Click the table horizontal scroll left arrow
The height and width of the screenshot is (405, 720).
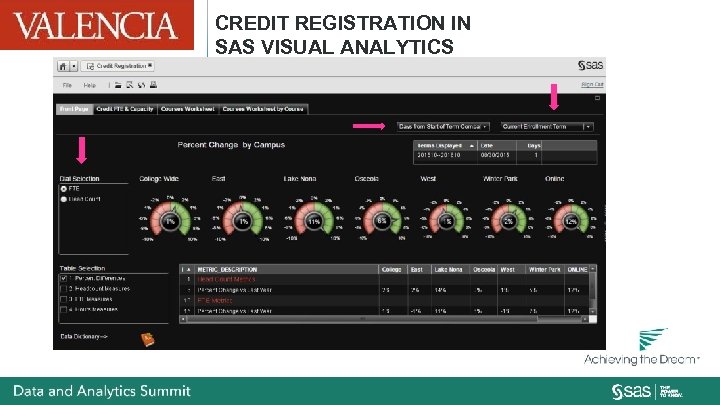183,319
